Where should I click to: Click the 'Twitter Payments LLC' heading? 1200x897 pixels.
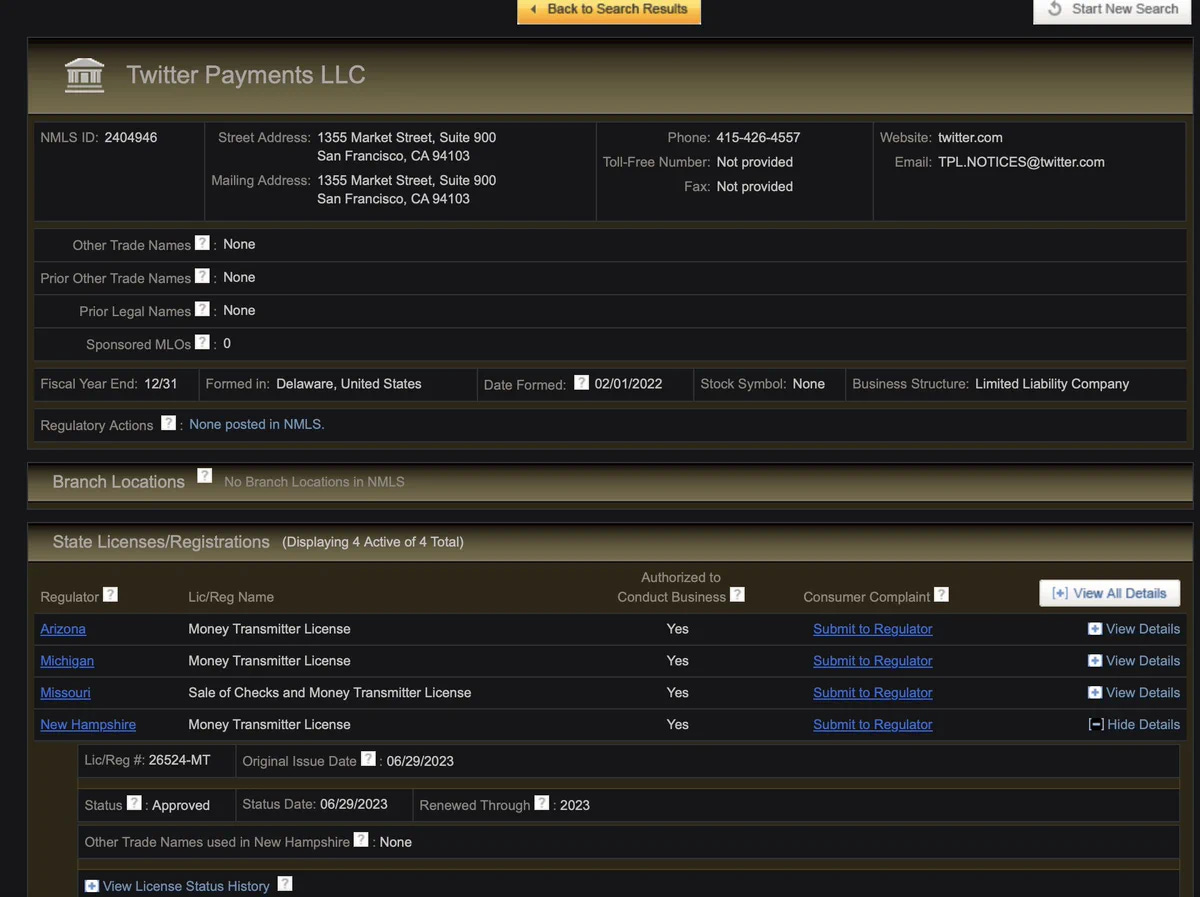[x=246, y=75]
